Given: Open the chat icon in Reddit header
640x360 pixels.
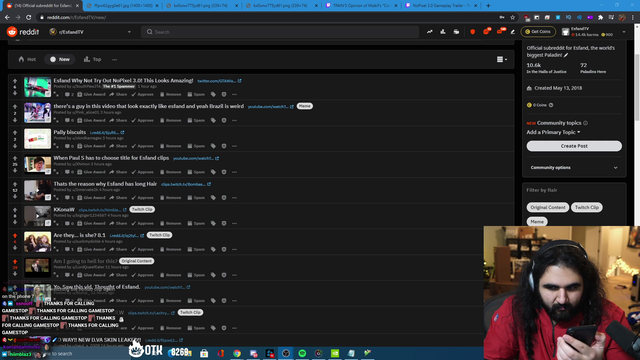Looking at the screenshot, I should pos(486,32).
